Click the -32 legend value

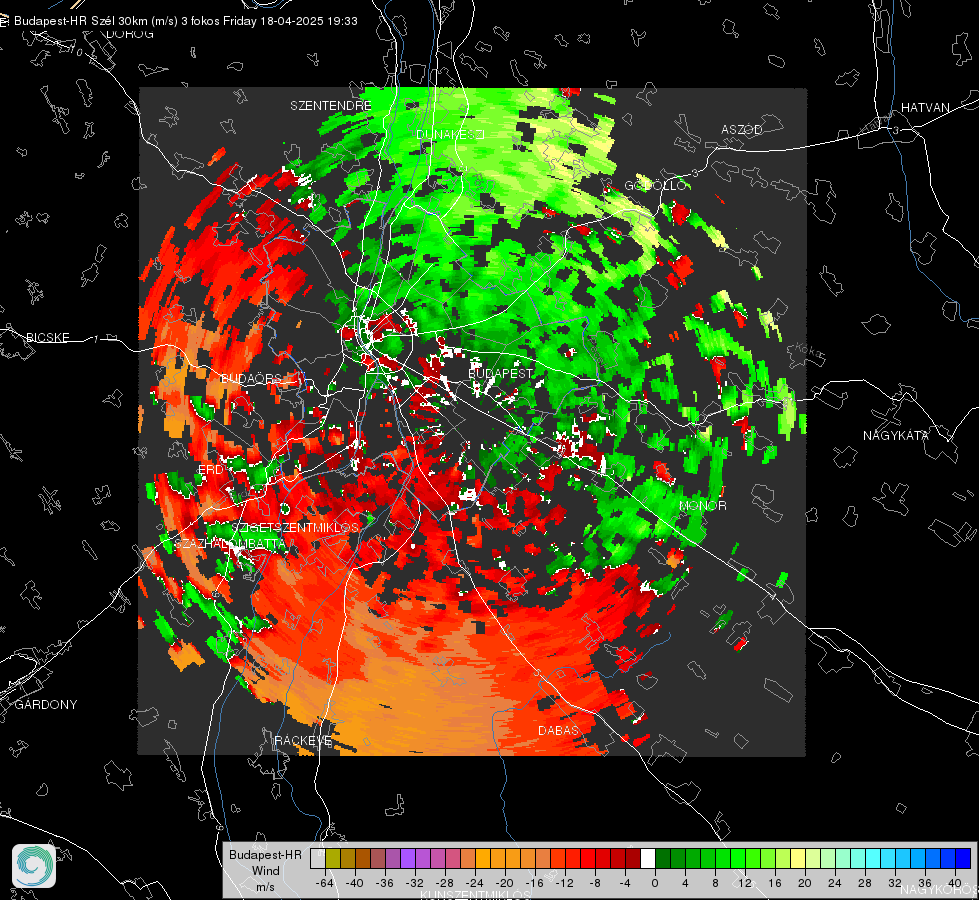pos(415,883)
